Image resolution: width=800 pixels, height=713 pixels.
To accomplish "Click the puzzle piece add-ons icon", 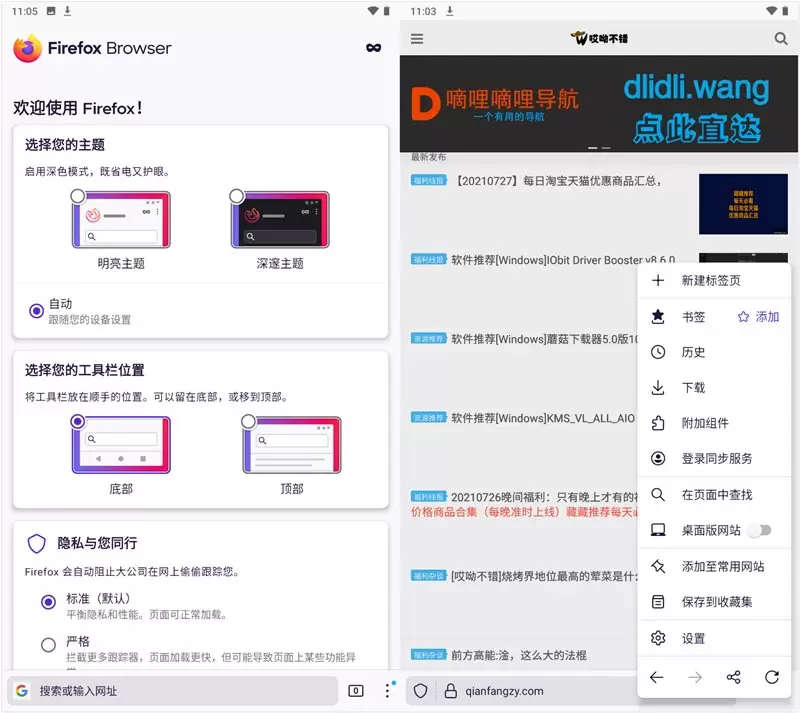I will pos(658,423).
